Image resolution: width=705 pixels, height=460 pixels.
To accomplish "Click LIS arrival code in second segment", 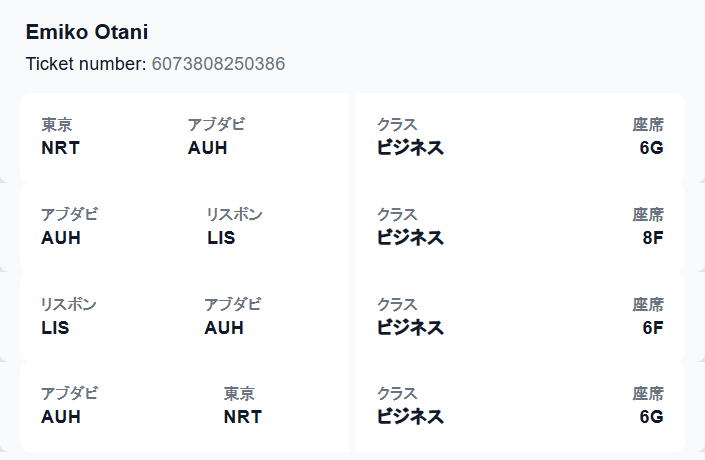I will tap(221, 237).
